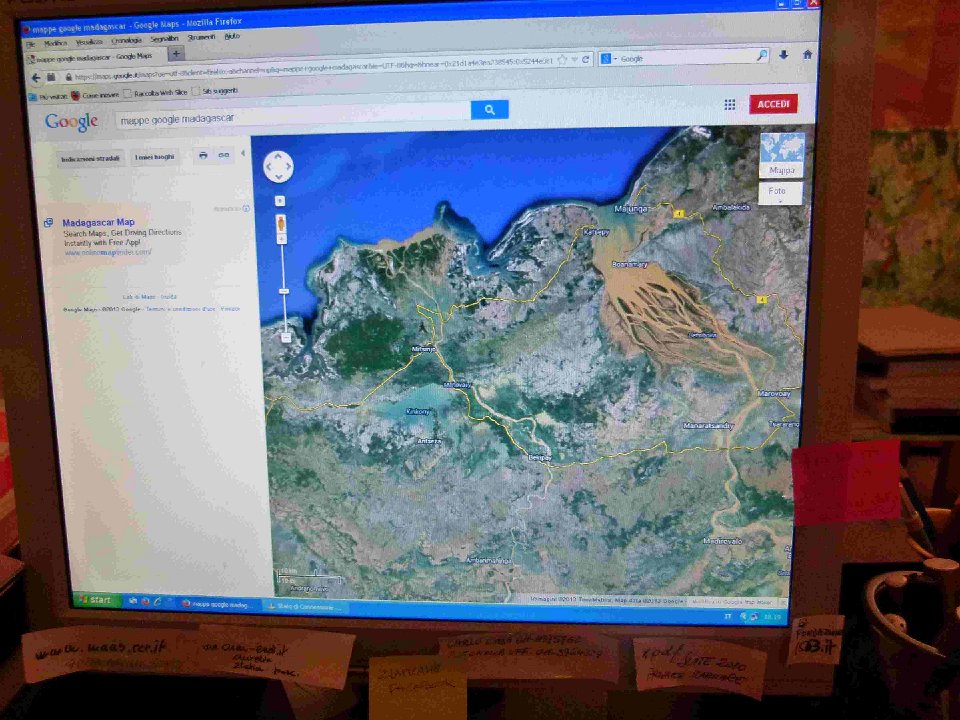
Task: Open the Segnalibri menu
Action: coord(164,39)
